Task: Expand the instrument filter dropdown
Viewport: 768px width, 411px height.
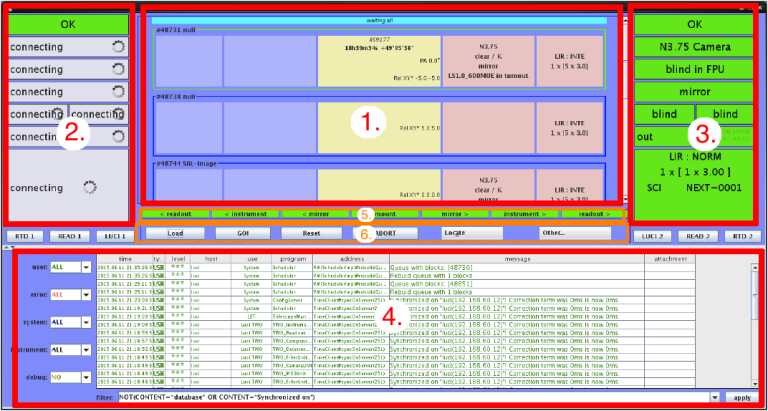Action: coord(86,350)
